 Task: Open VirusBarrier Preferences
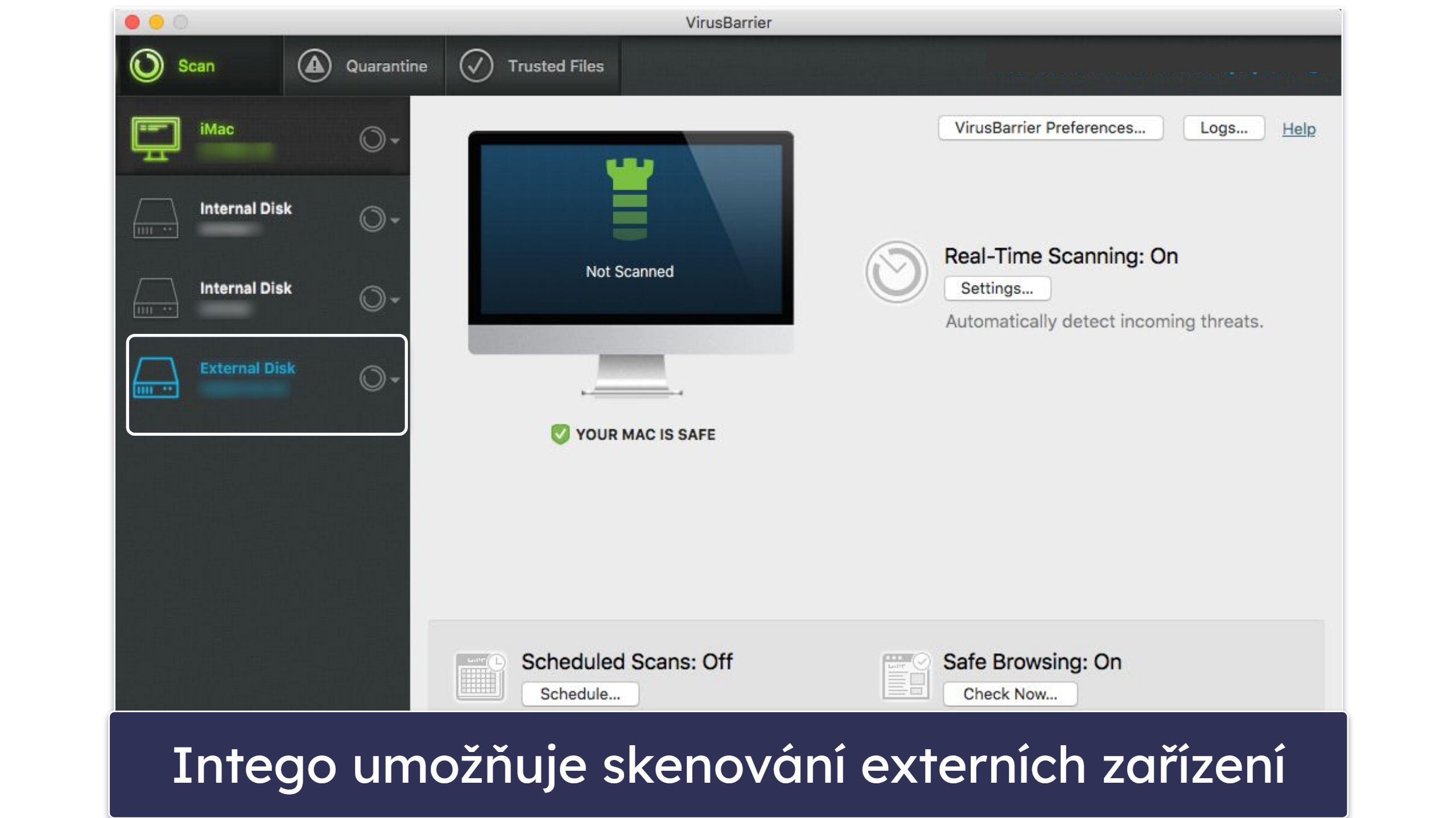tap(1050, 128)
